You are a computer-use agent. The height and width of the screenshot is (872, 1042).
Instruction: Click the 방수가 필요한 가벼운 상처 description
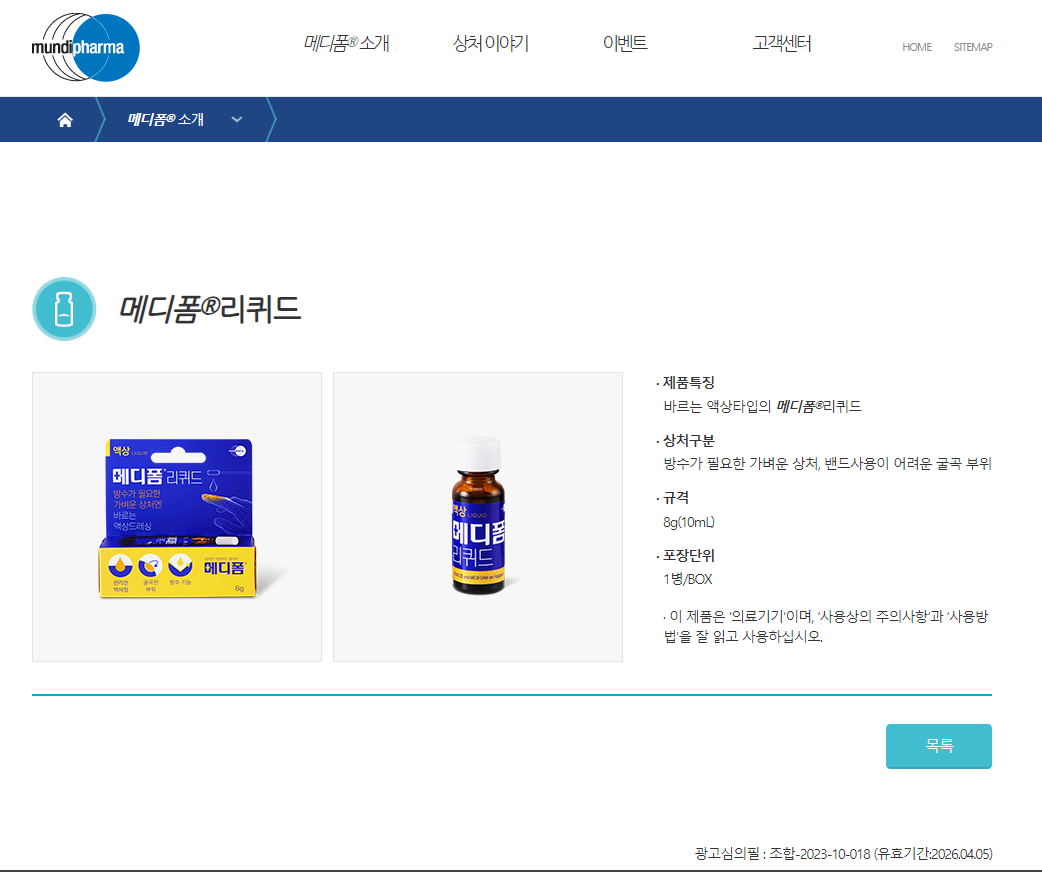coord(827,463)
